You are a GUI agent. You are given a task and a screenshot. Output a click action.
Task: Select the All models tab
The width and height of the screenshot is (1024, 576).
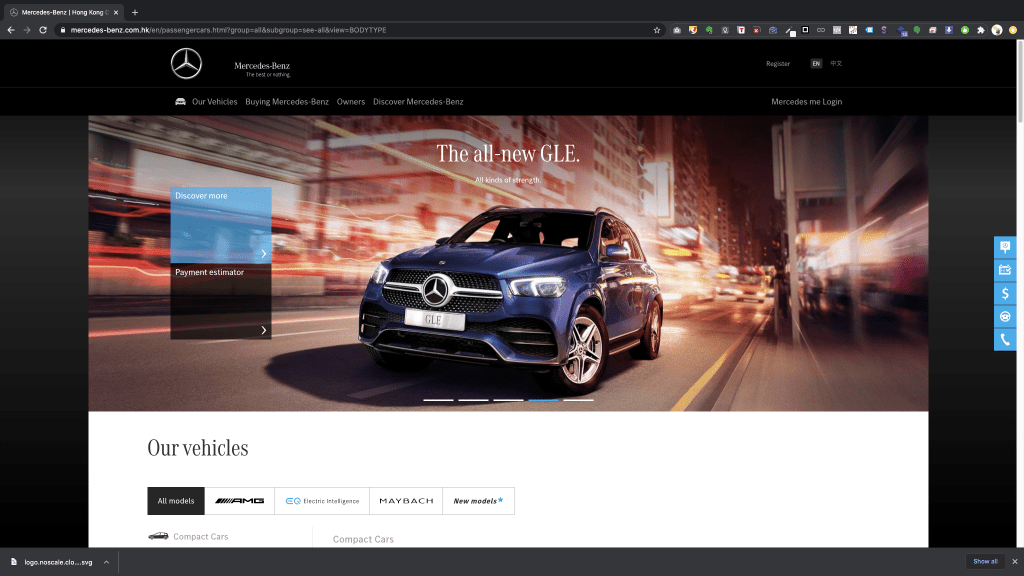[x=176, y=501]
